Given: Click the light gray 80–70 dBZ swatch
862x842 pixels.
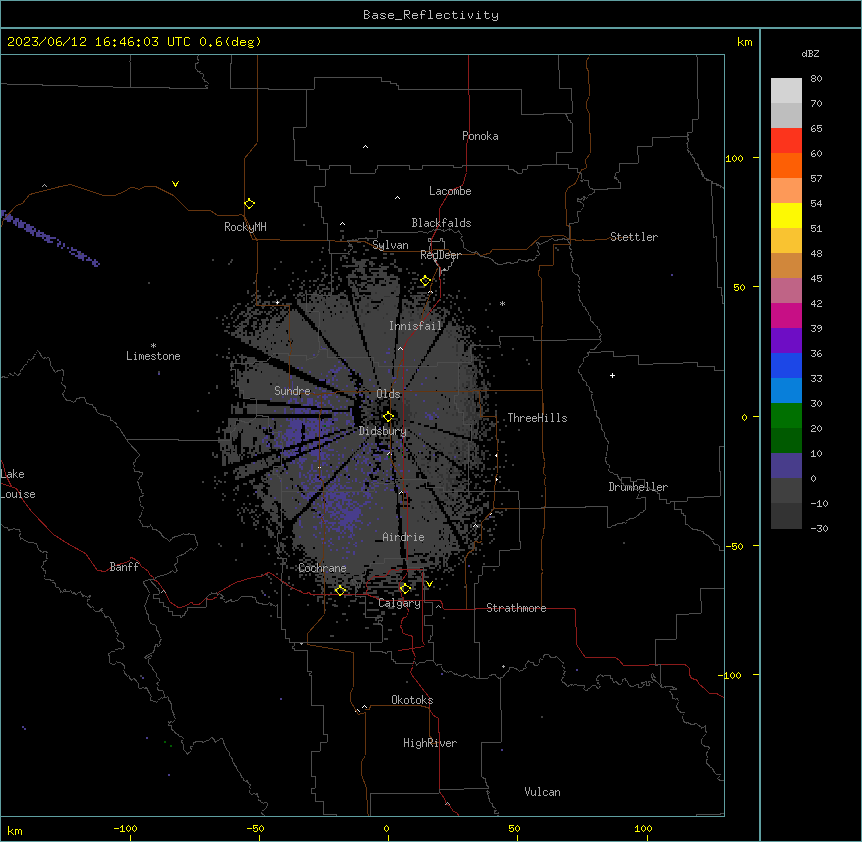Looking at the screenshot, I should [786, 91].
